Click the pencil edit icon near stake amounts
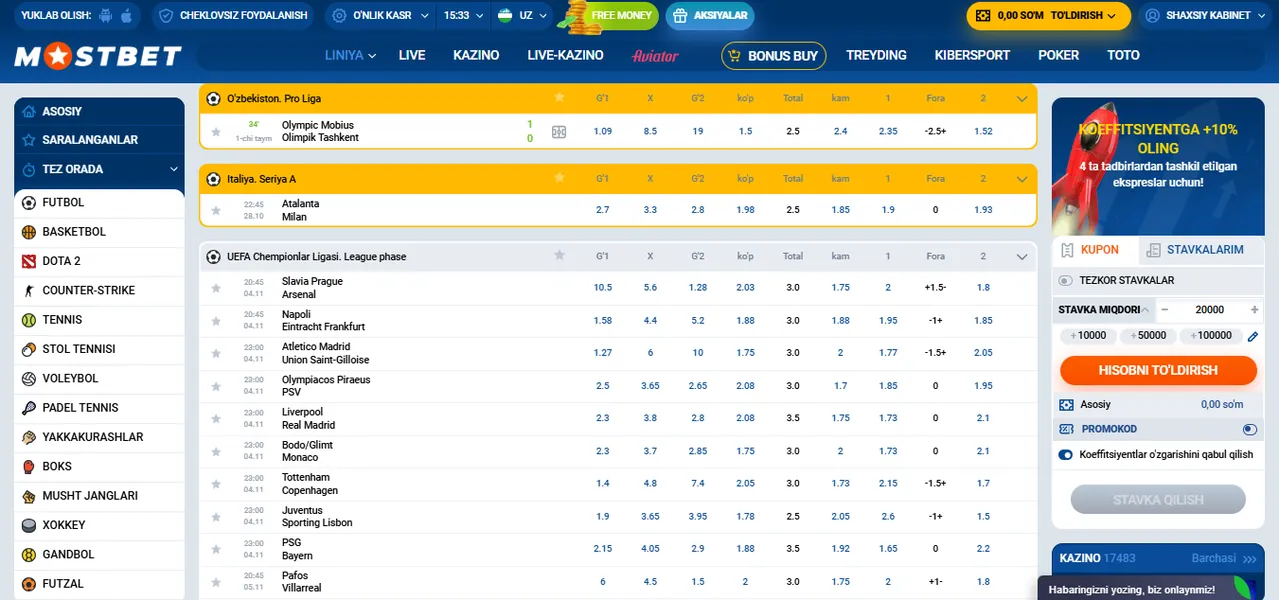Viewport: 1279px width, 600px height. coord(1253,336)
